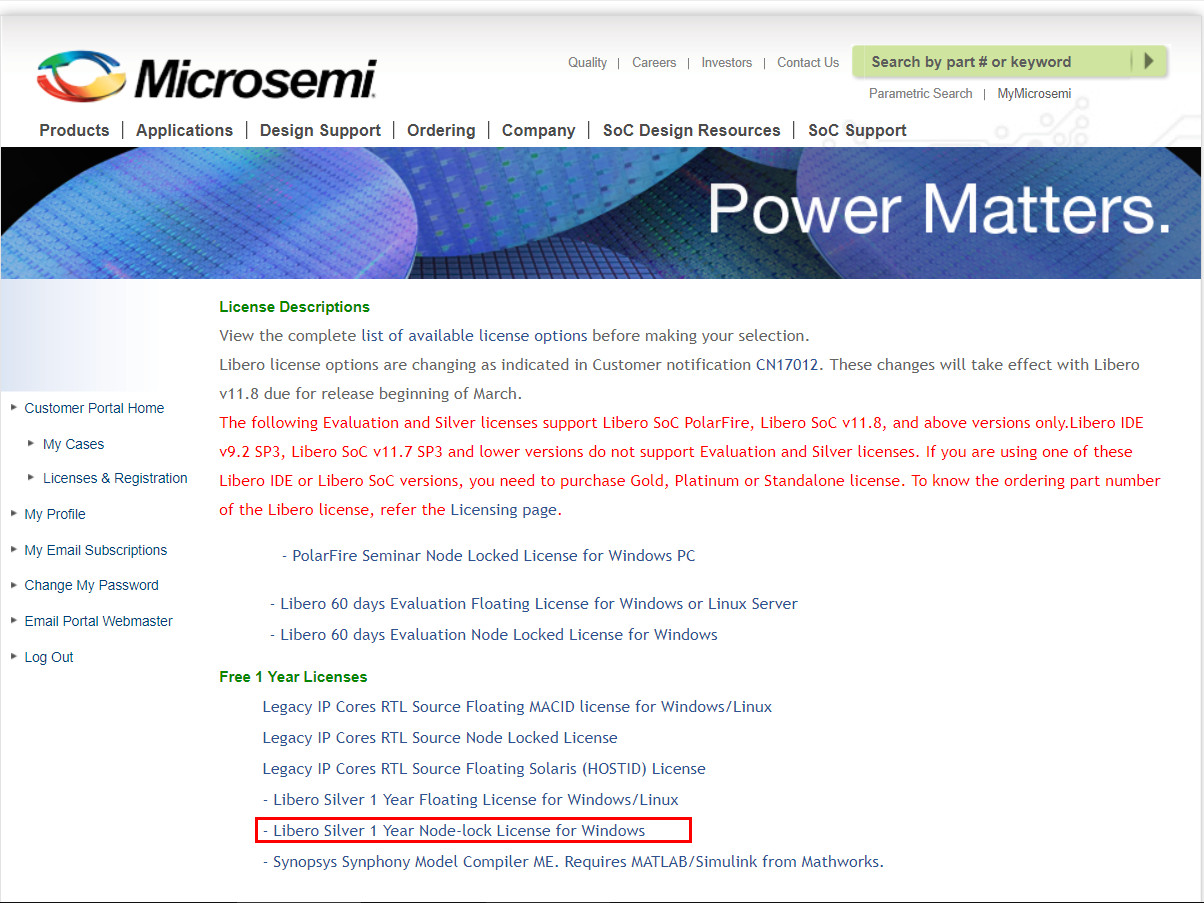Click the arrow beside Change My Password
The image size is (1204, 903).
click(x=14, y=584)
